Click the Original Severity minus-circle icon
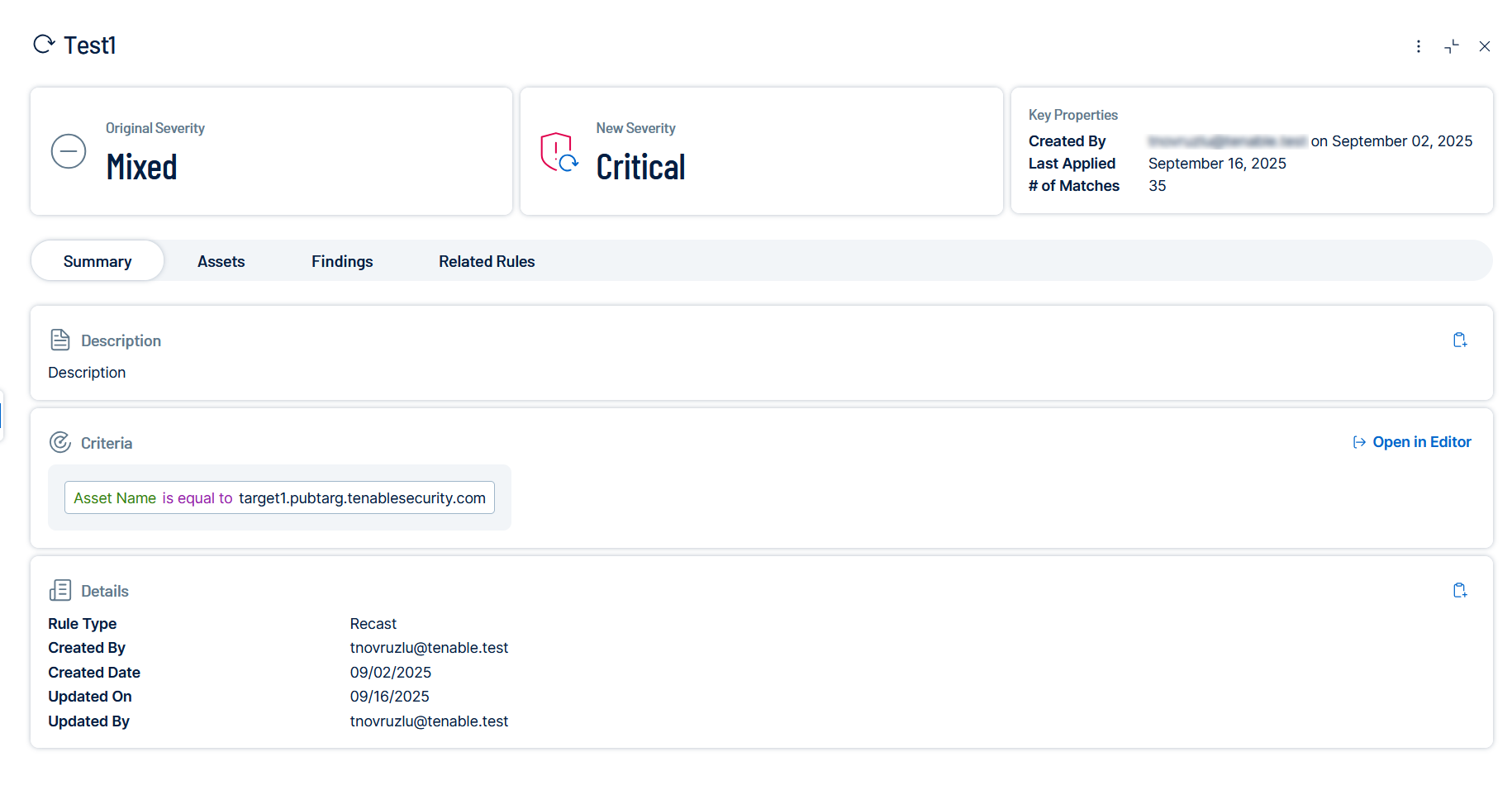The image size is (1512, 790). [x=69, y=151]
